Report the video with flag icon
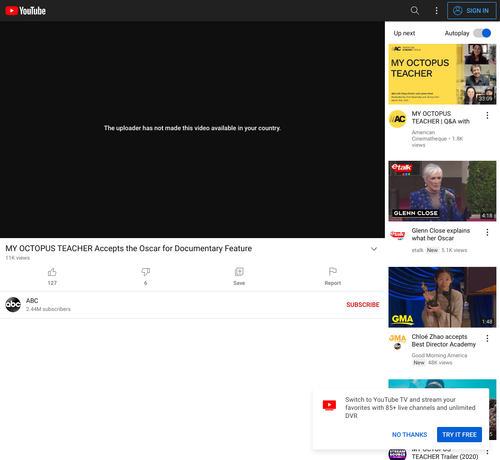The width and height of the screenshot is (500, 460). [333, 277]
